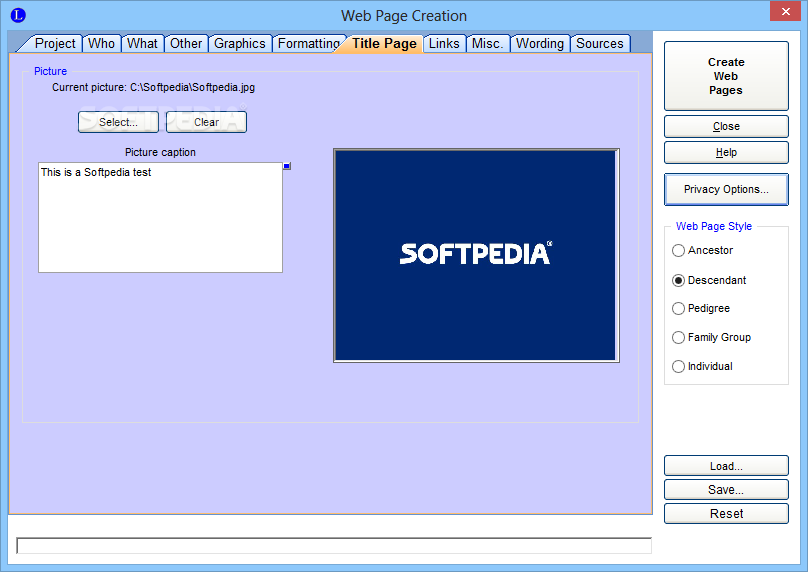Open the Links tab
The width and height of the screenshot is (808, 572).
[x=444, y=43]
